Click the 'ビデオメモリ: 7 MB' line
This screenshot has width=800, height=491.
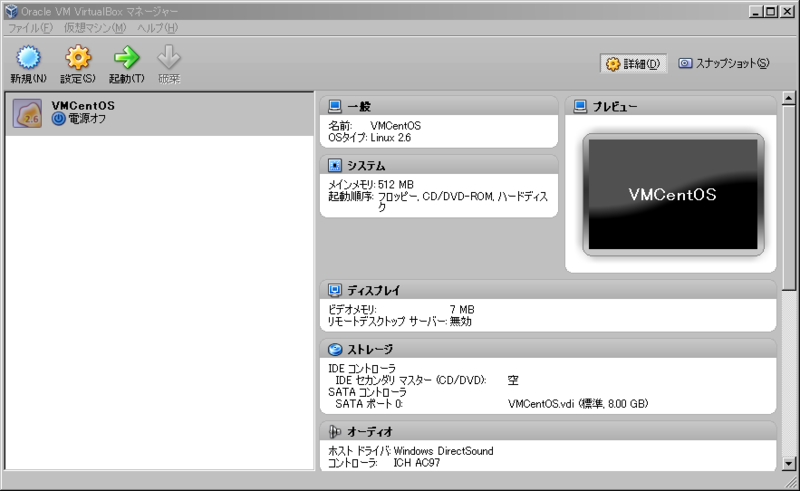(401, 309)
